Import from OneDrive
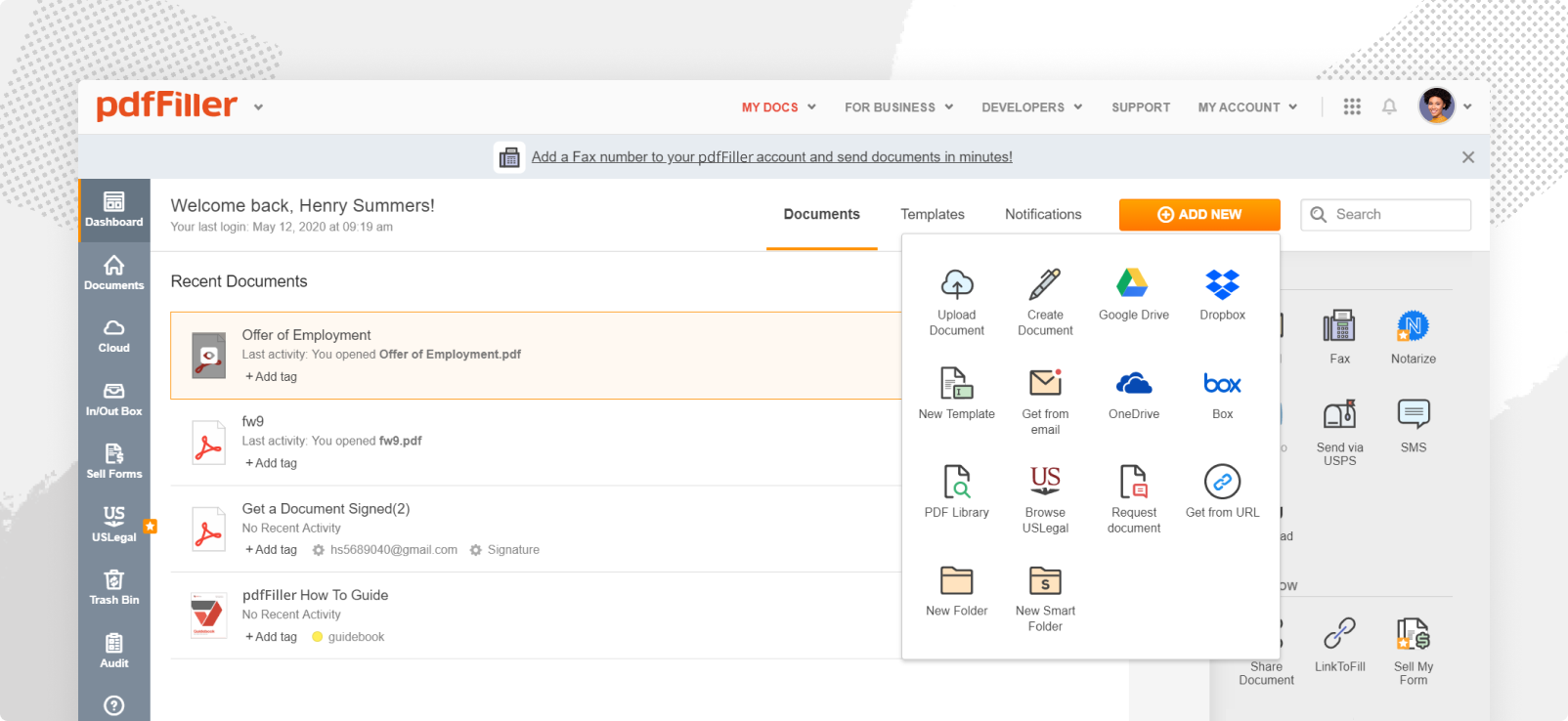 pos(1134,393)
